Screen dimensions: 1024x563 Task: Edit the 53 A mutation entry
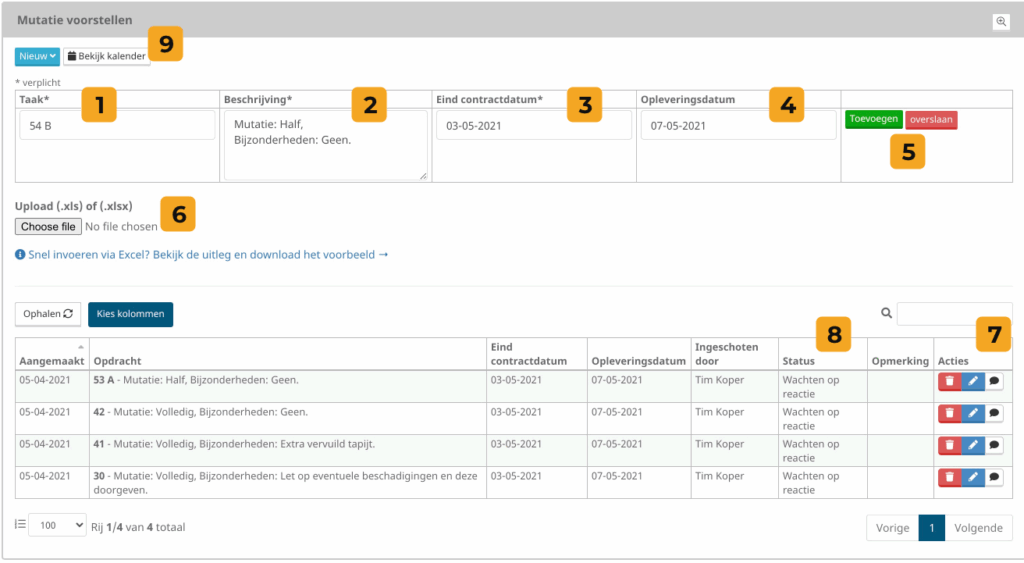click(972, 382)
